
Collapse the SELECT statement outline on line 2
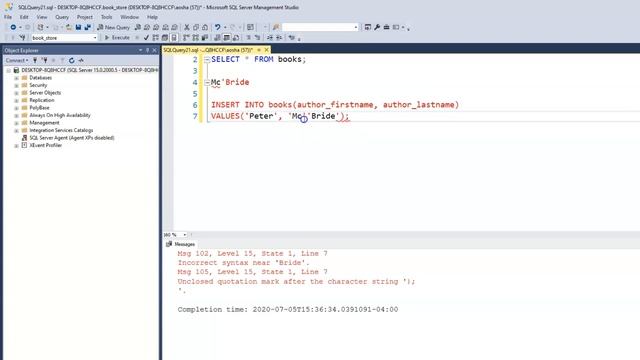(x=207, y=60)
